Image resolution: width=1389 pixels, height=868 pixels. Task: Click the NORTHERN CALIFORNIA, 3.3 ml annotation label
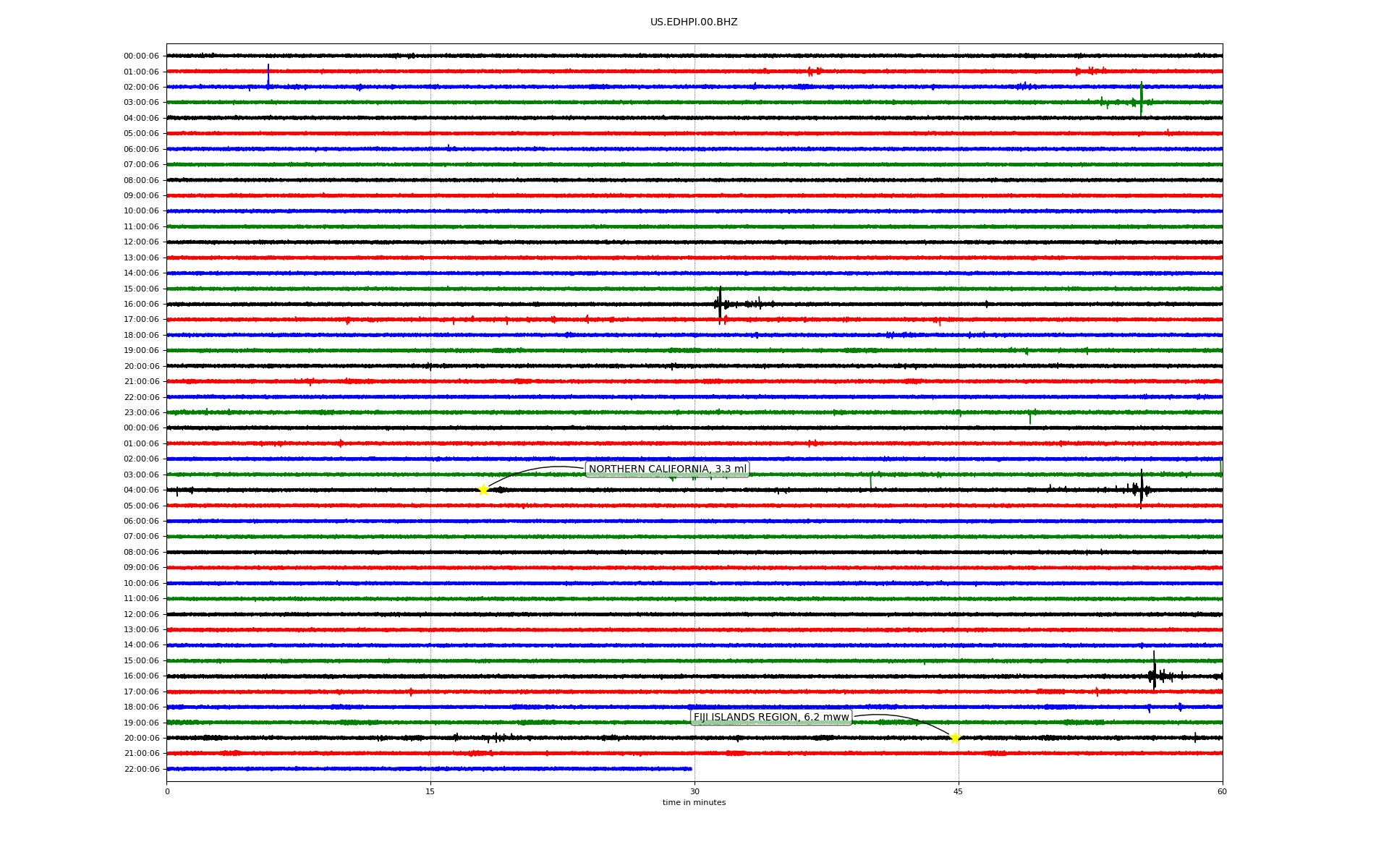667,469
